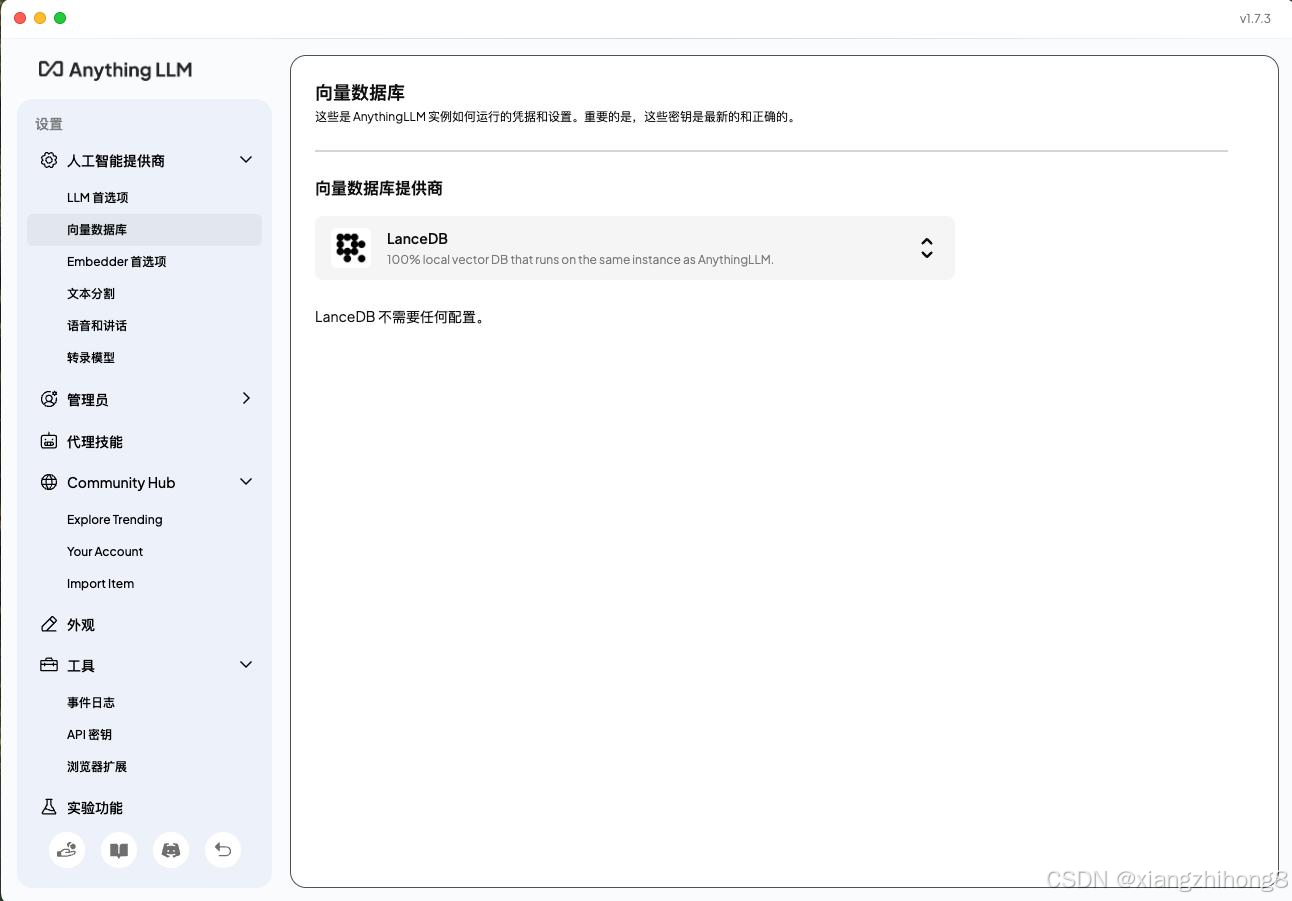Click the Community Hub globe icon
The width and height of the screenshot is (1292, 901).
(x=48, y=482)
